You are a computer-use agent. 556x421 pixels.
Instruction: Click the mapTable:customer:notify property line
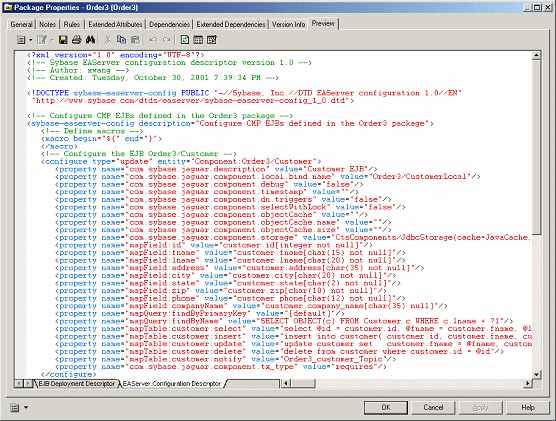[226, 359]
